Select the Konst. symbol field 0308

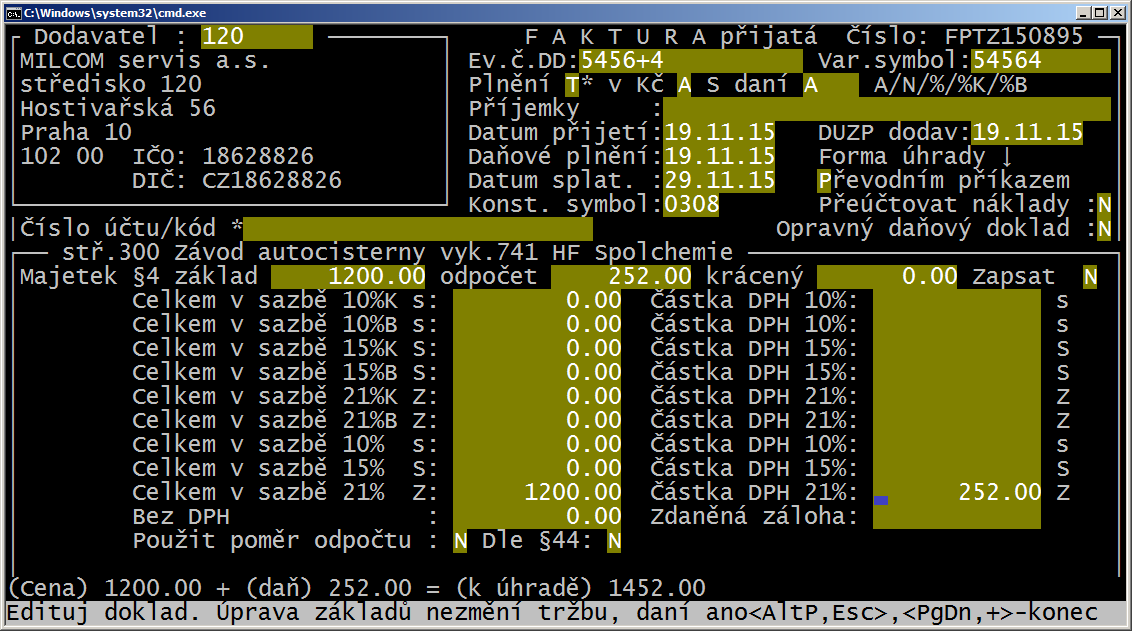[x=691, y=204]
